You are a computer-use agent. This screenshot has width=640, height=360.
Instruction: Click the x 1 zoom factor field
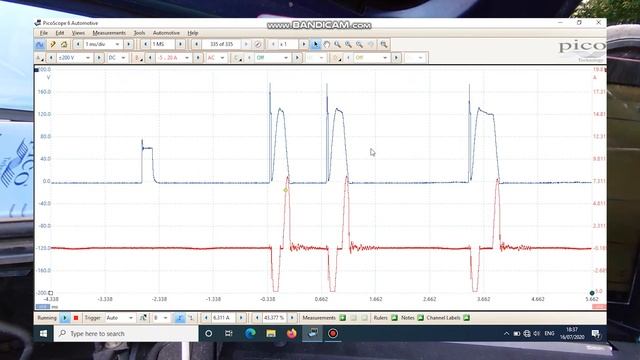pos(288,44)
